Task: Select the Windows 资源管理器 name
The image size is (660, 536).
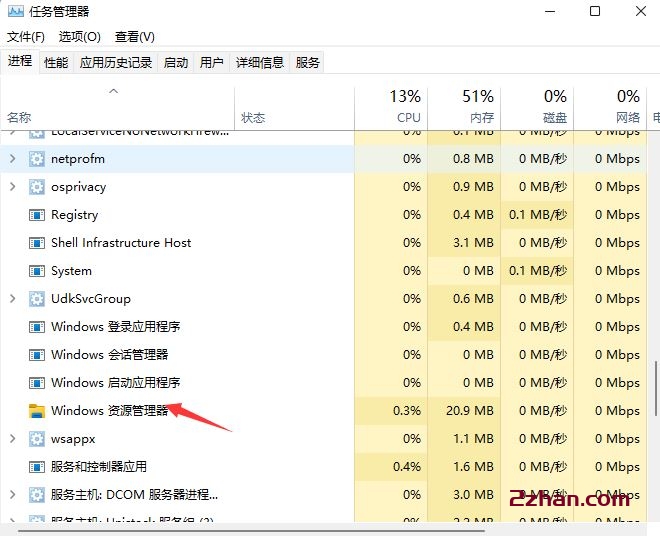Action: 109,411
